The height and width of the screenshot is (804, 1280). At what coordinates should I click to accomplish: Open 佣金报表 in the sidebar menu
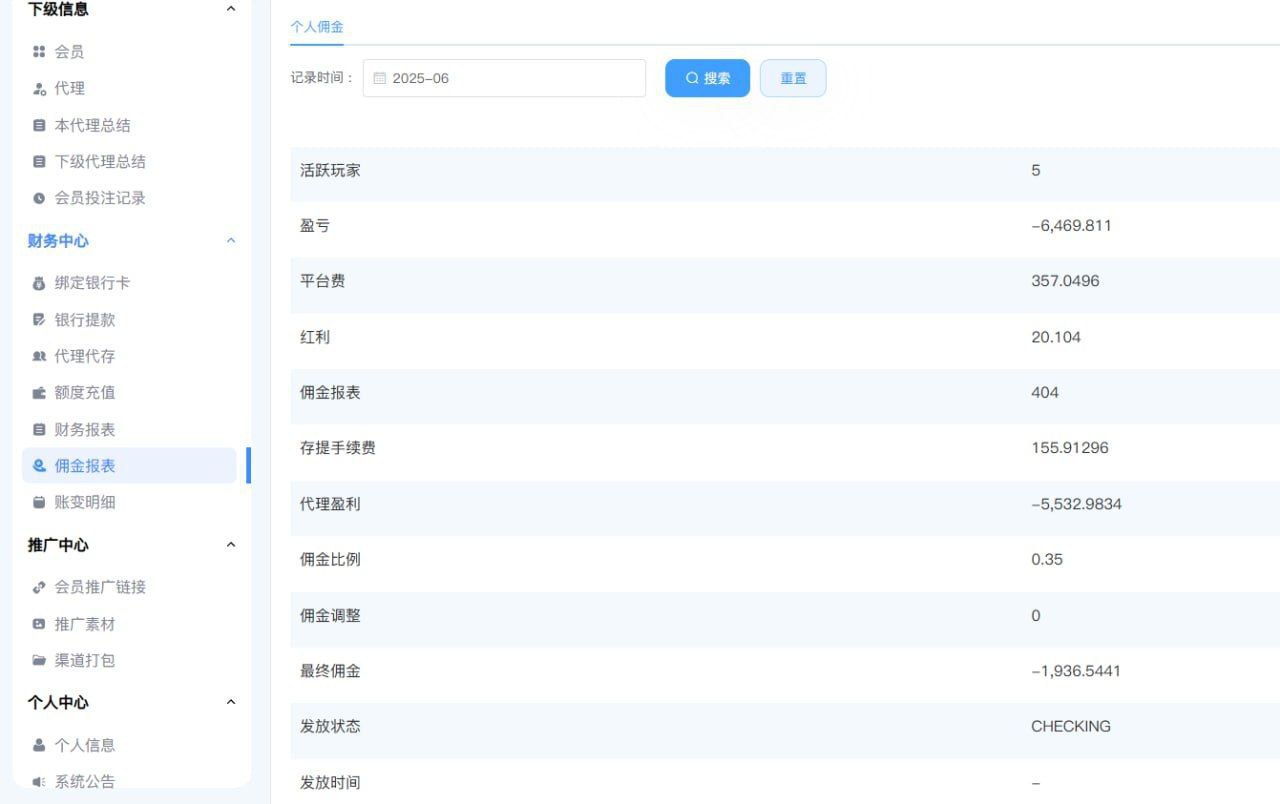[x=85, y=466]
